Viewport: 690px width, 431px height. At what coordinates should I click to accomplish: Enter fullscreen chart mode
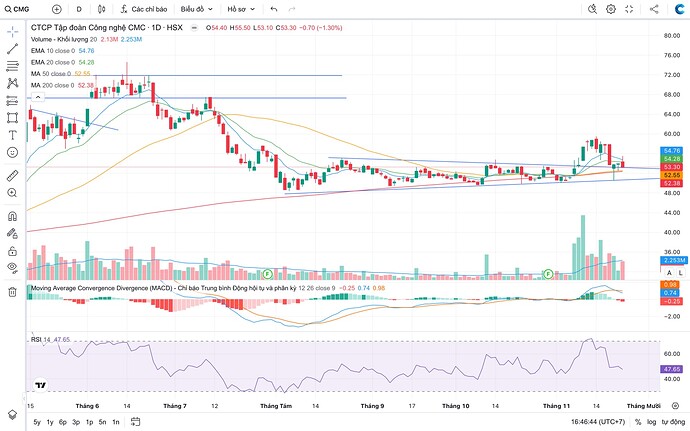[629, 9]
